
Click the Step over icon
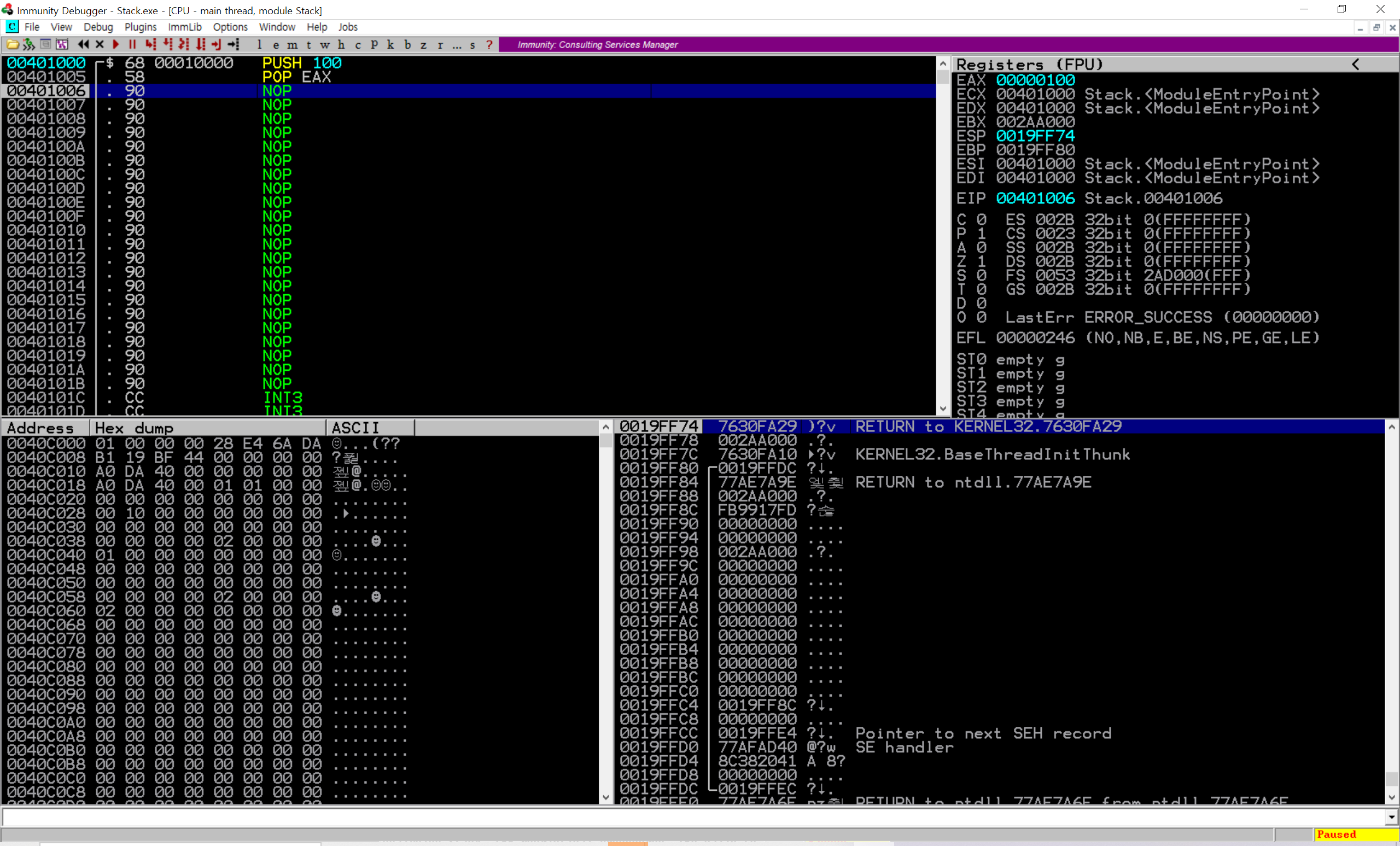[167, 44]
